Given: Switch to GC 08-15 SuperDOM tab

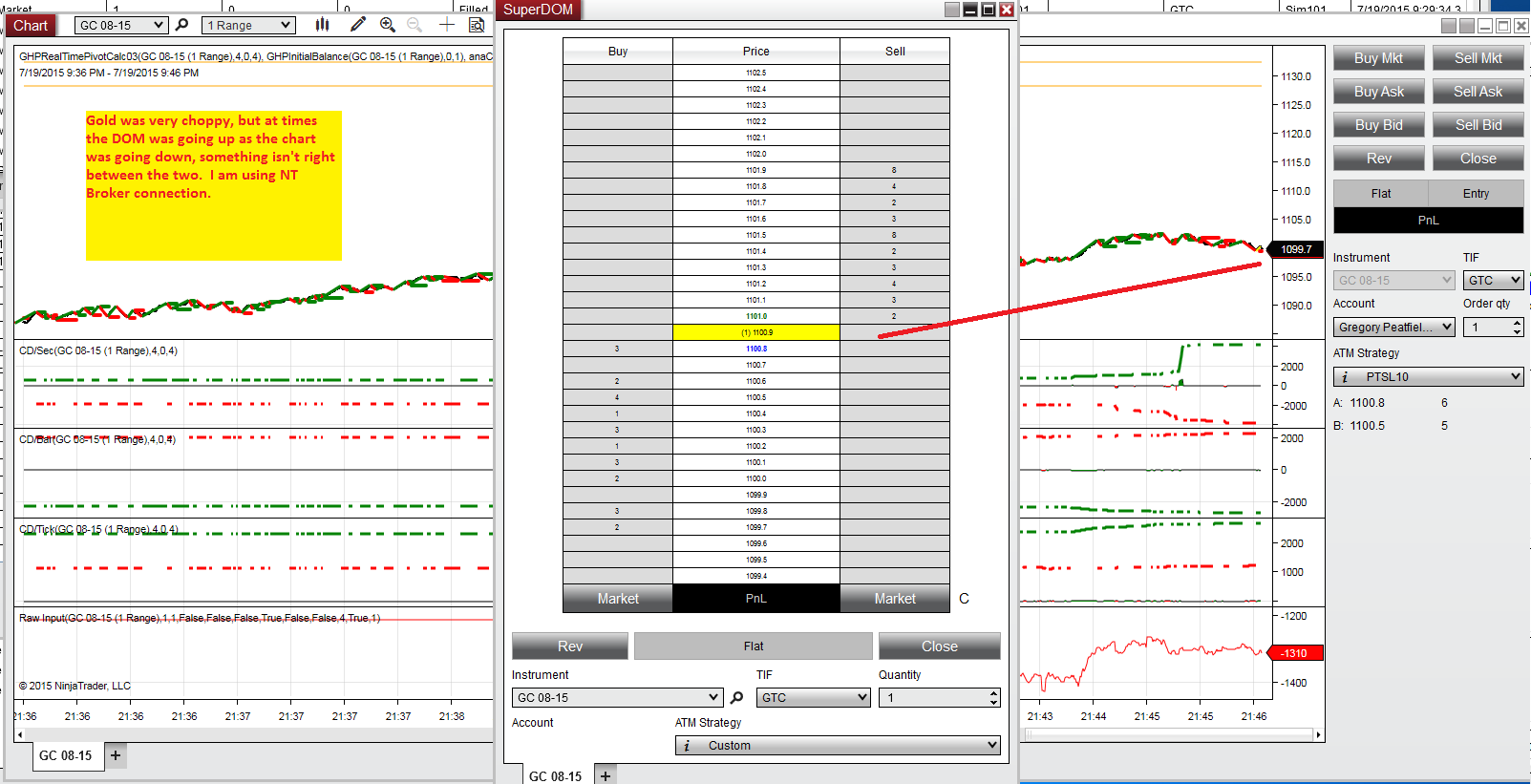Looking at the screenshot, I should (556, 776).
